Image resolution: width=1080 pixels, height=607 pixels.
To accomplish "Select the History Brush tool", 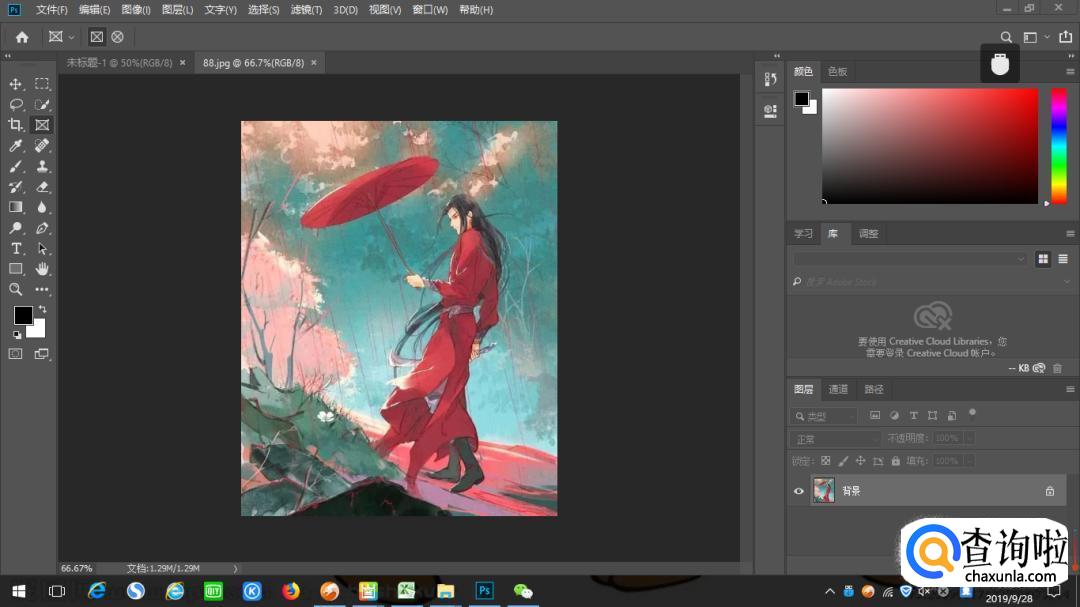I will (15, 187).
